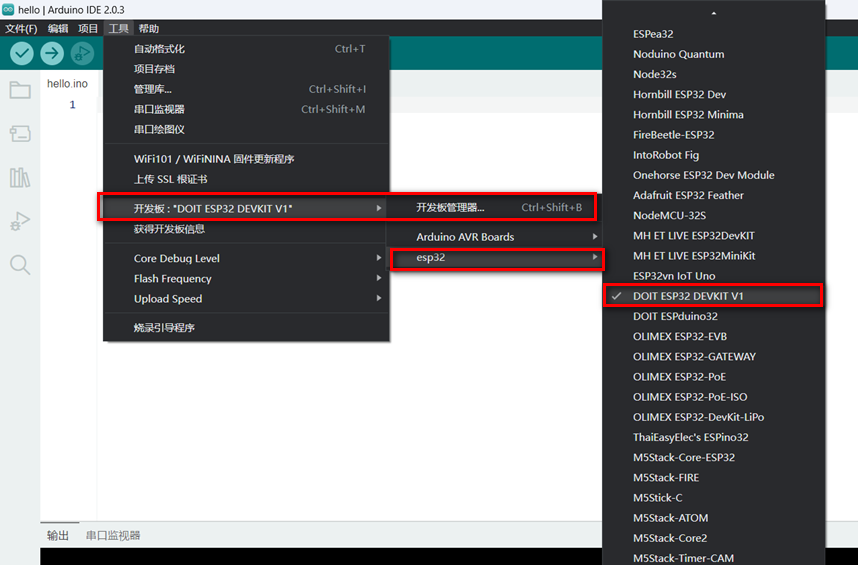
Task: Expand the Upload Speed submenu
Action: tap(246, 299)
